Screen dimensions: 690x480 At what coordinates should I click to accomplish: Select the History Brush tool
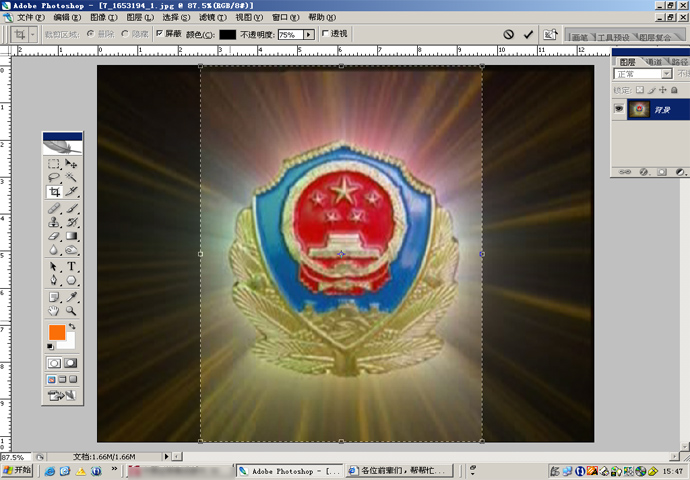point(70,222)
